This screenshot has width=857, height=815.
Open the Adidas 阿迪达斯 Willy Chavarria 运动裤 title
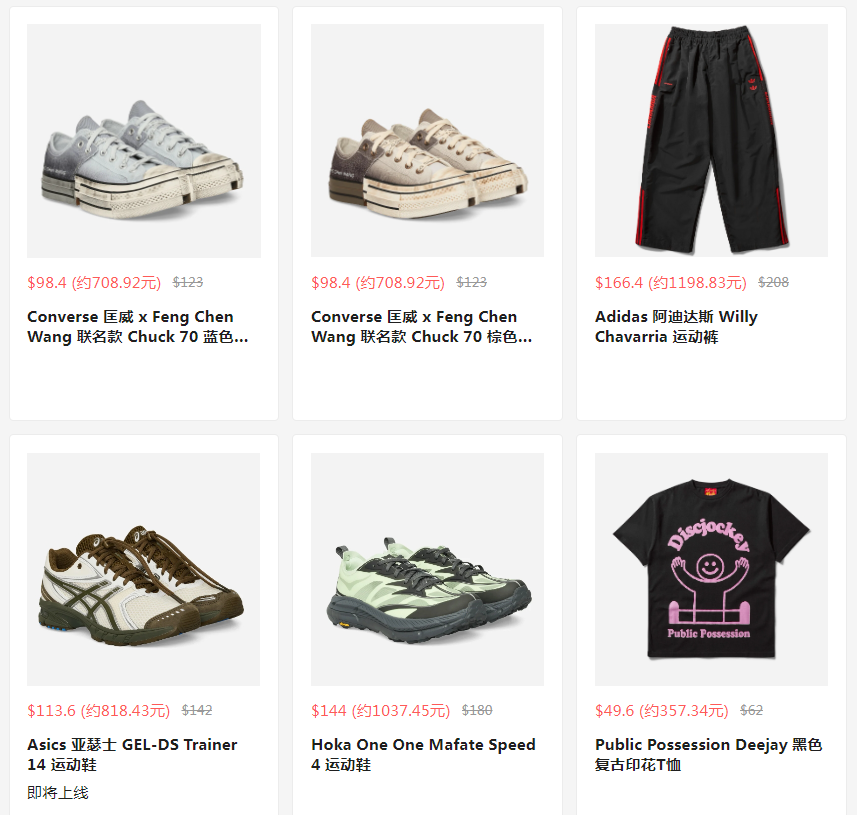pyautogui.click(x=676, y=327)
